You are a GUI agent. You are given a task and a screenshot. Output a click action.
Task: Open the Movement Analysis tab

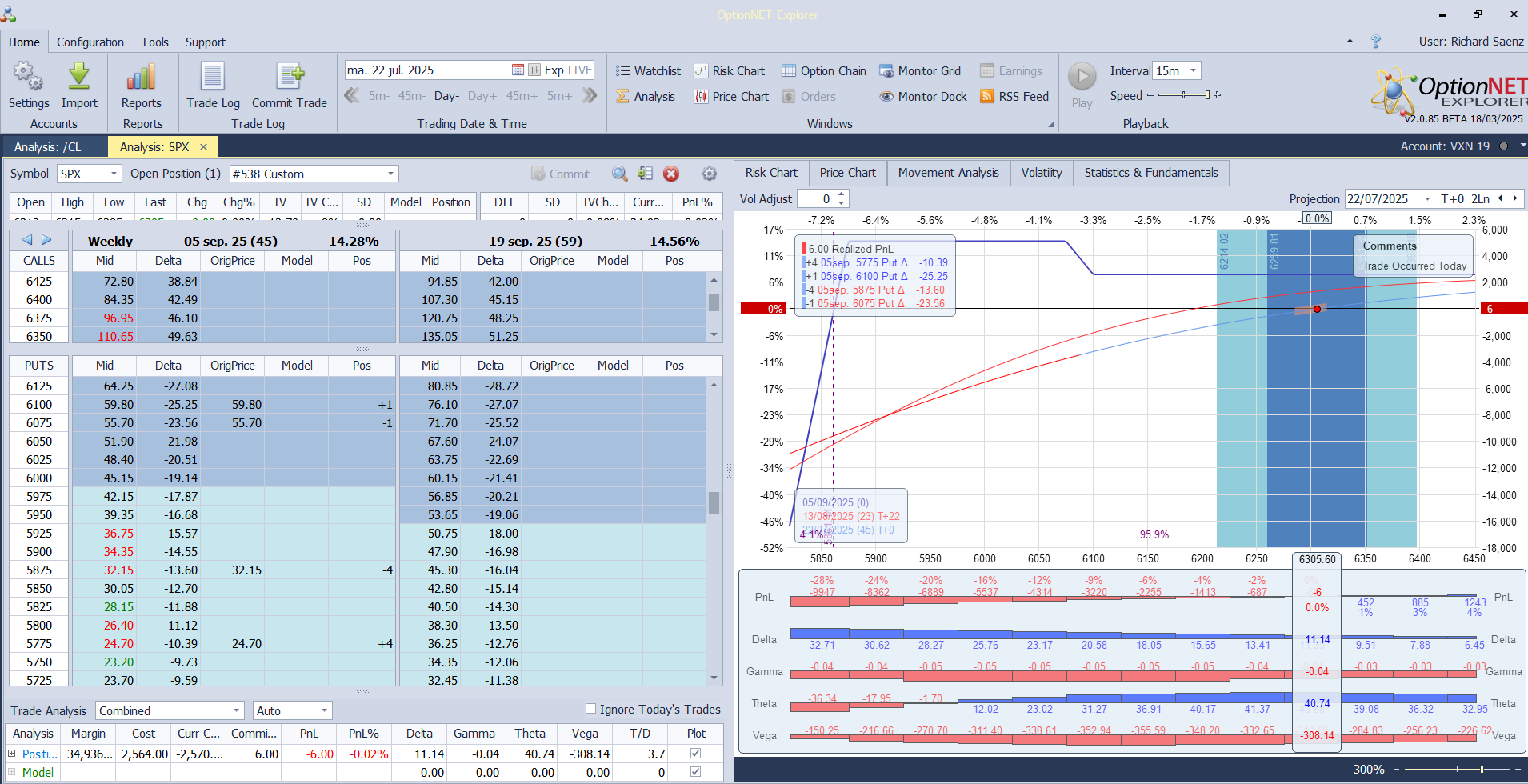tap(948, 173)
